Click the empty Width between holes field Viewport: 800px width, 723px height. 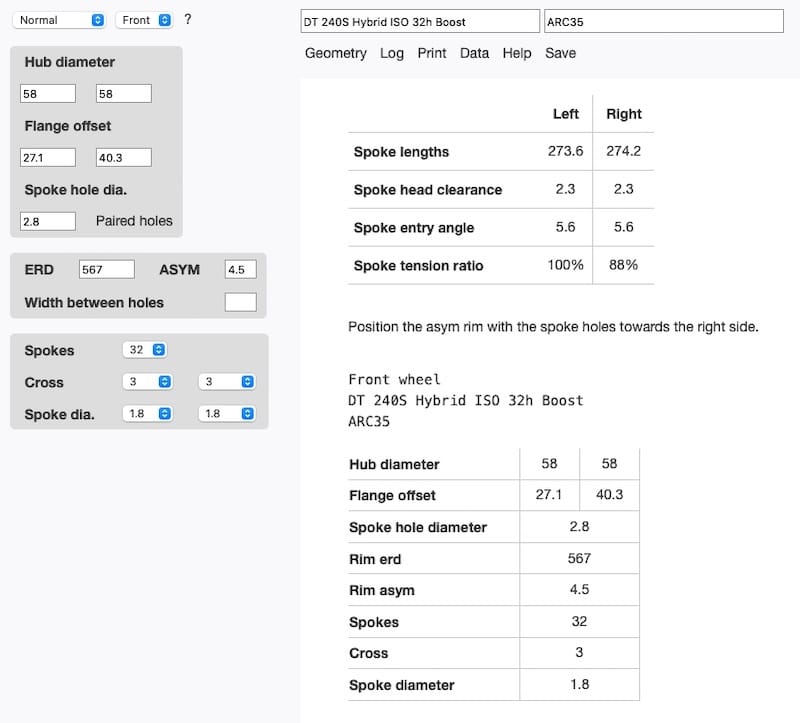point(240,302)
